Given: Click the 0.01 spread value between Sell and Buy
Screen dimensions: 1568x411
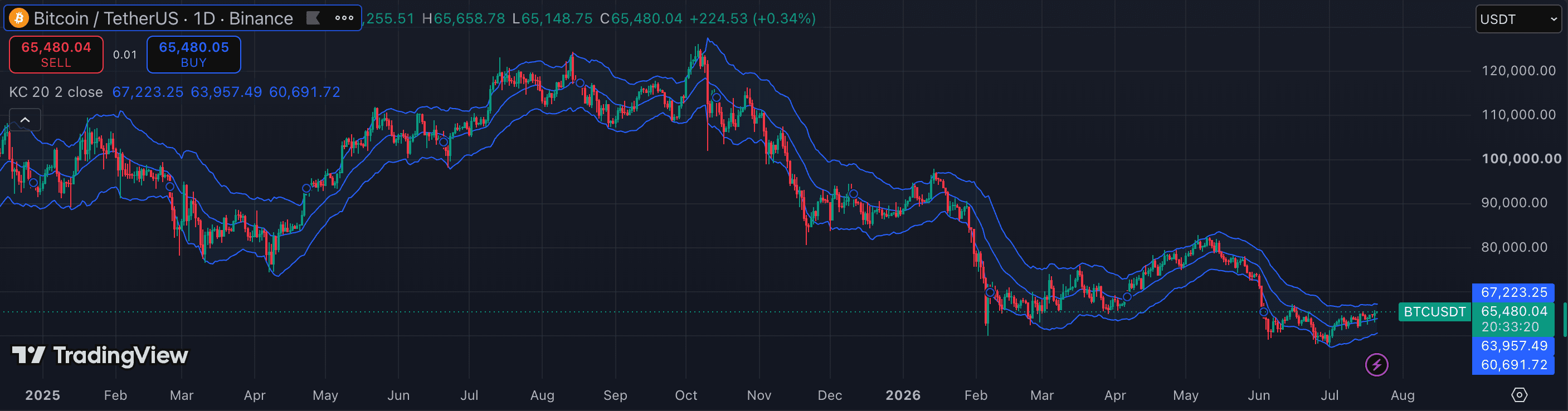Looking at the screenshot, I should [x=125, y=55].
